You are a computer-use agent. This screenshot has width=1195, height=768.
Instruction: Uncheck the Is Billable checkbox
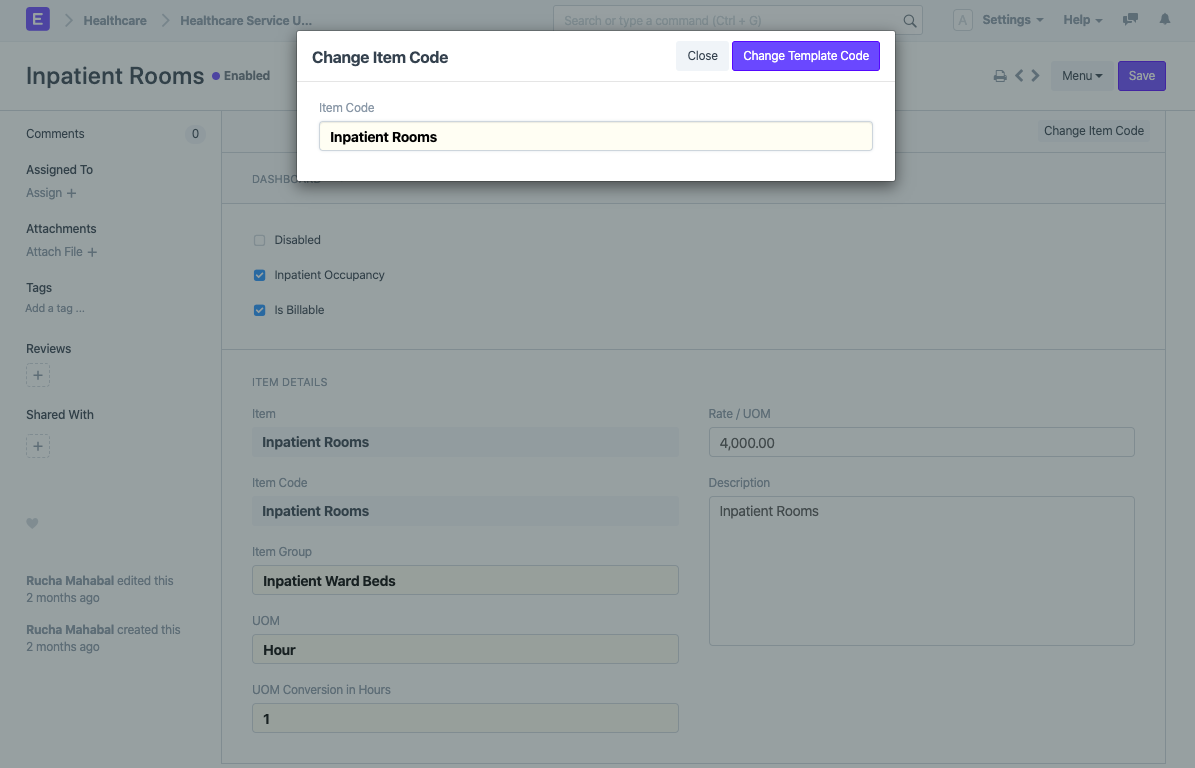click(260, 310)
